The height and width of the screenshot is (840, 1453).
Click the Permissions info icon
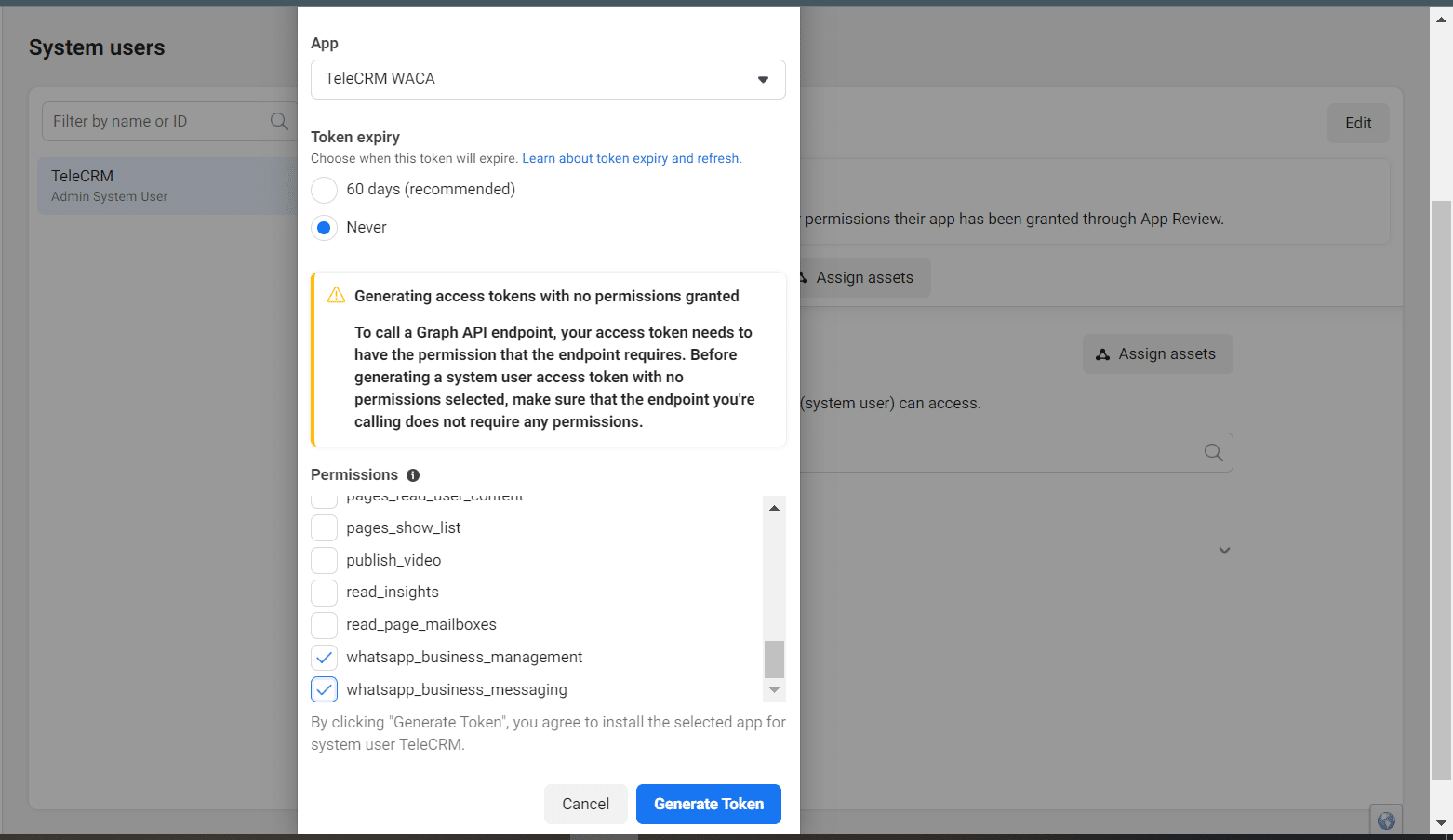pyautogui.click(x=413, y=475)
